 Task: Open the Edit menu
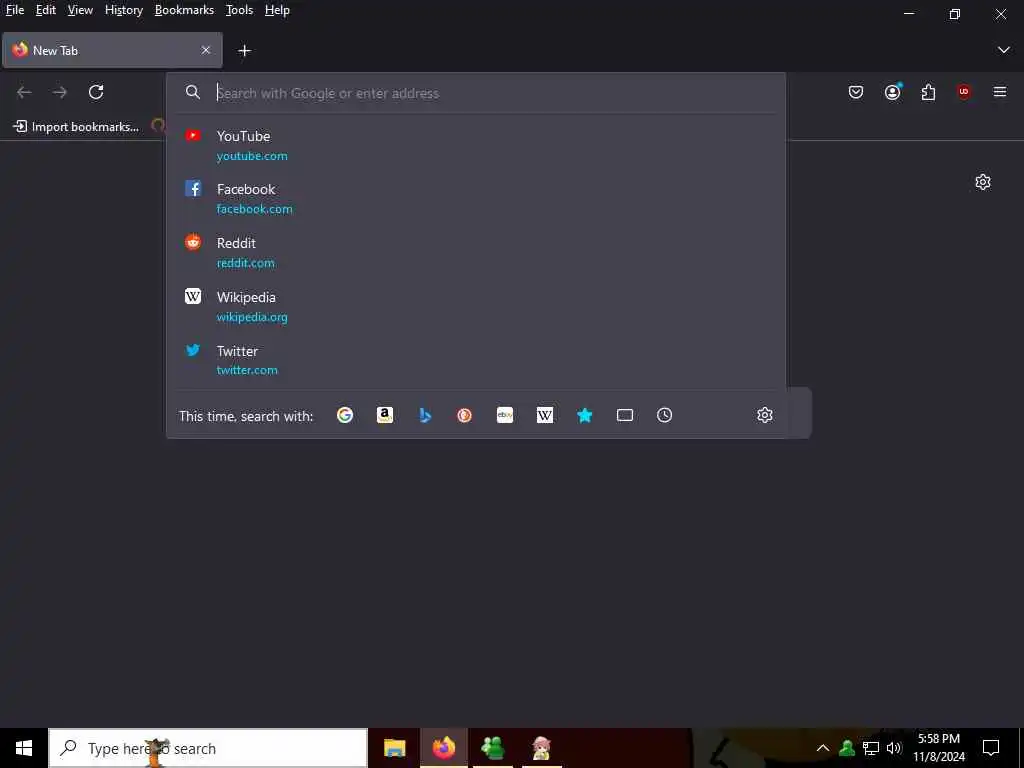46,10
